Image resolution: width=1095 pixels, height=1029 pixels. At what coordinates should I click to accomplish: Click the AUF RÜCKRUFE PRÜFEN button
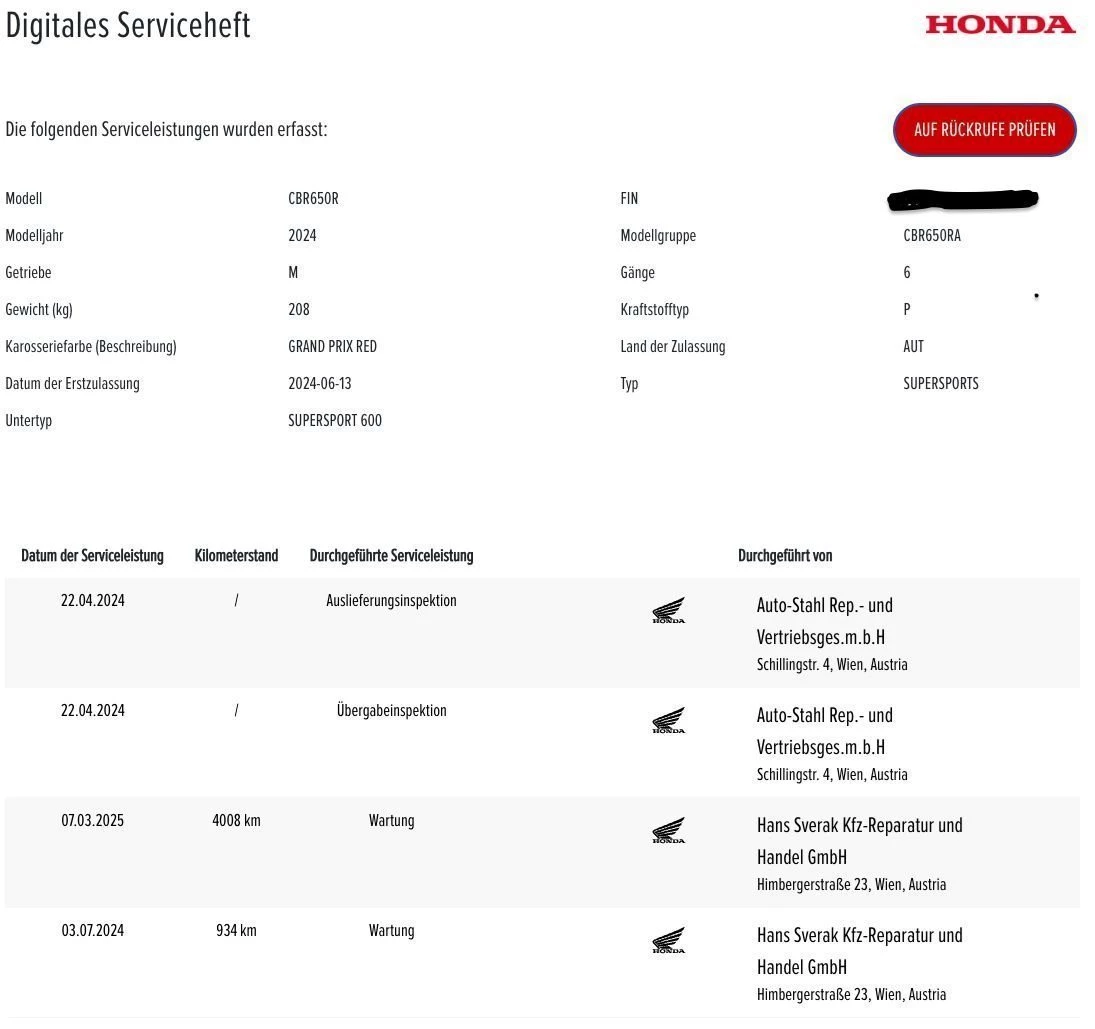[x=984, y=130]
